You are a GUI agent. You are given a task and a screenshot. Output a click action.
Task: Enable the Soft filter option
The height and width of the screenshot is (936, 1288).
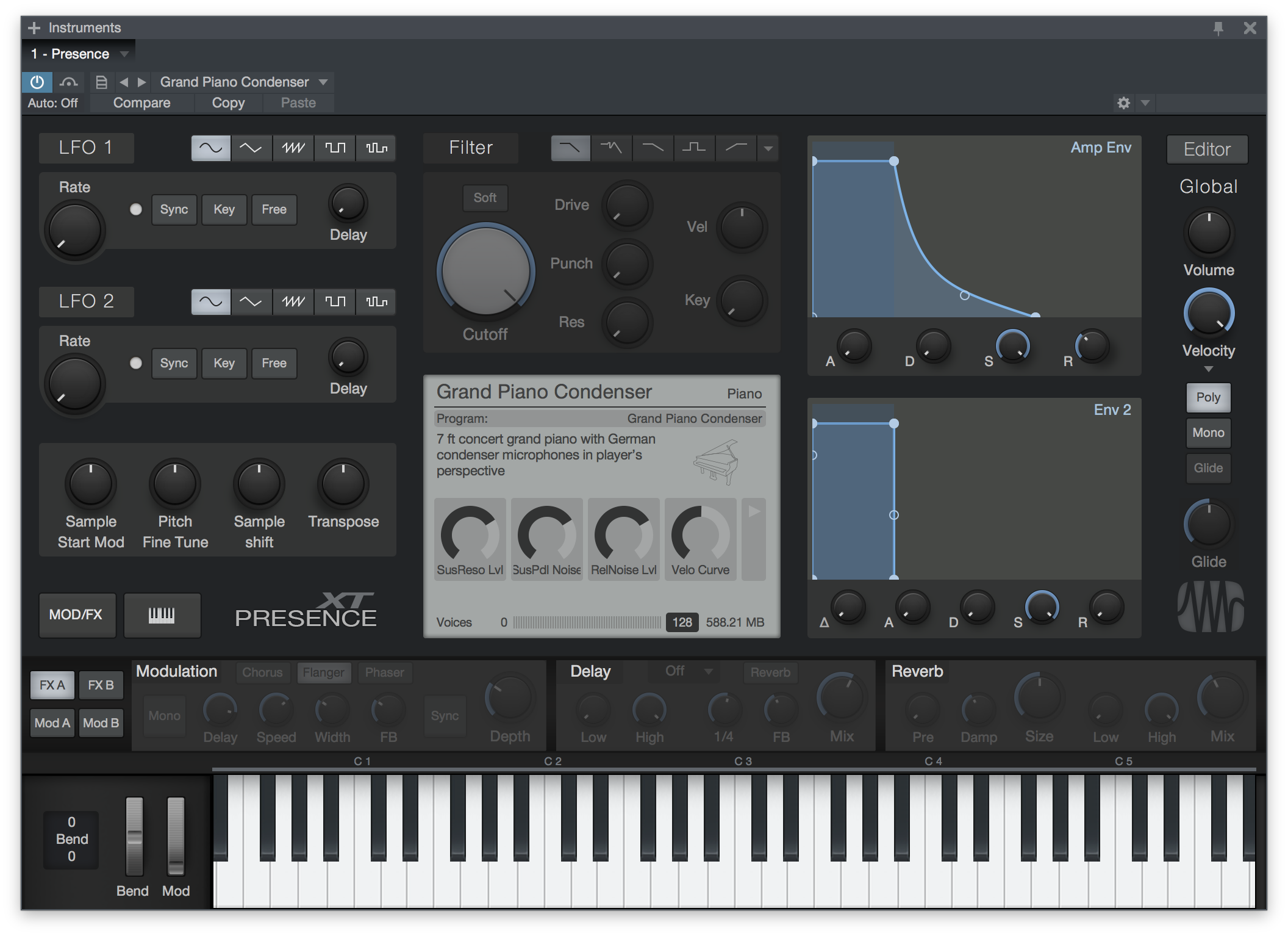click(485, 198)
